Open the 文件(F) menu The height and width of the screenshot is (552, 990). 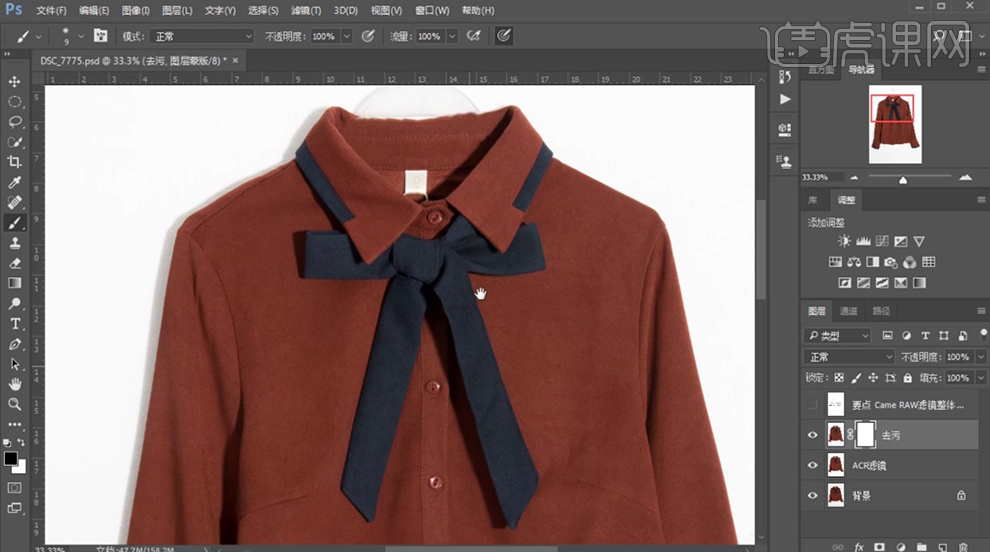(51, 10)
